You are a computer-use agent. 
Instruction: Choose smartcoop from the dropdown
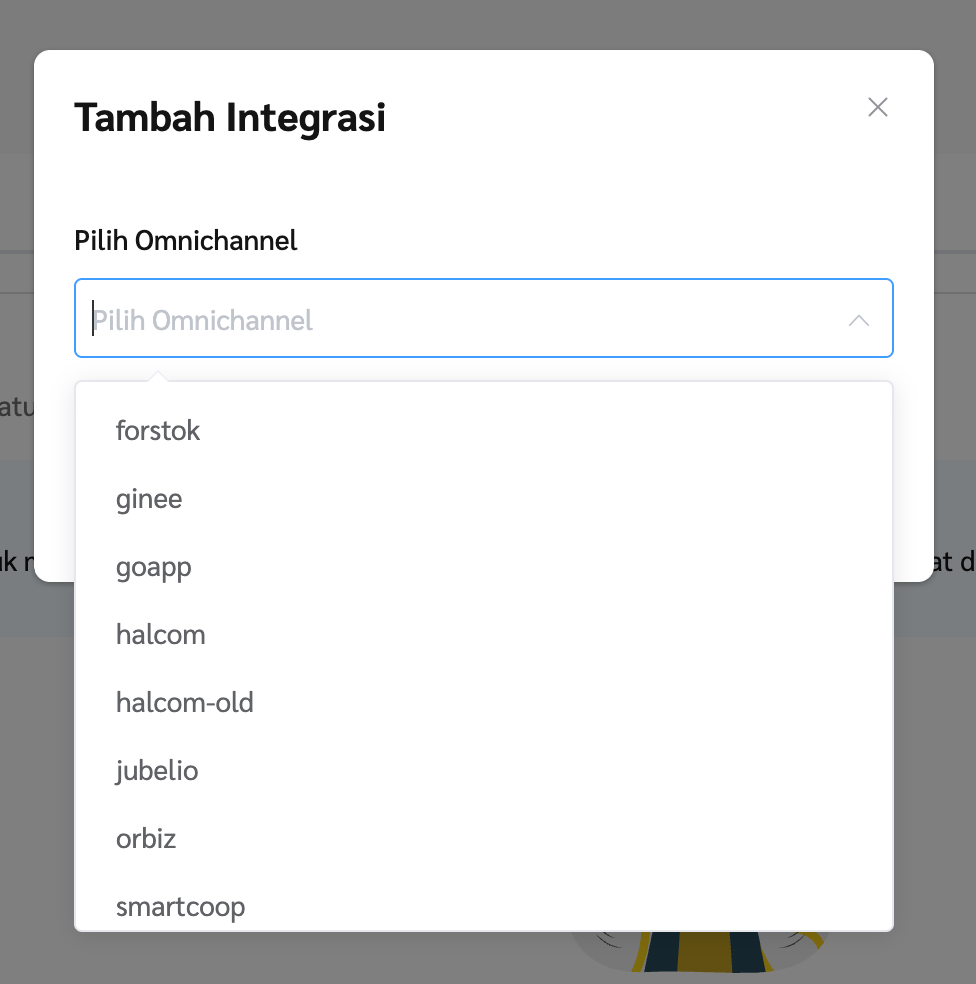[483, 902]
